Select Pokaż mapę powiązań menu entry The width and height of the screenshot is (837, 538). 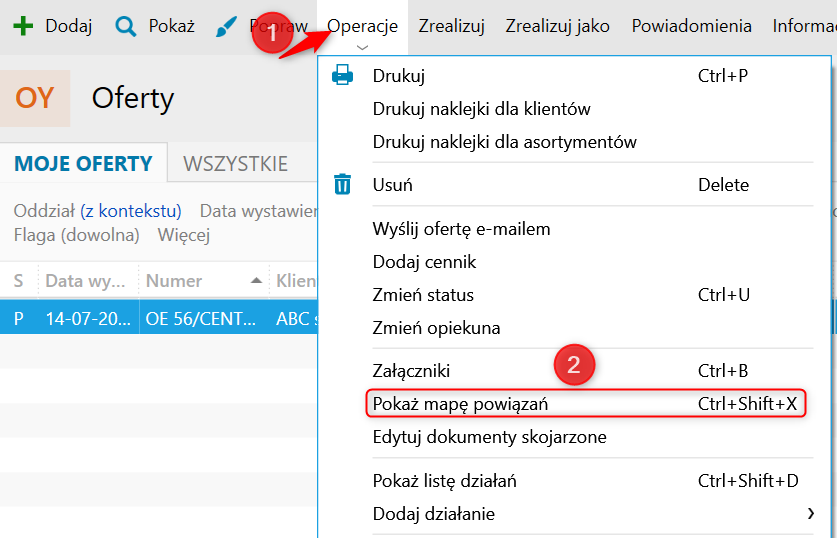460,404
